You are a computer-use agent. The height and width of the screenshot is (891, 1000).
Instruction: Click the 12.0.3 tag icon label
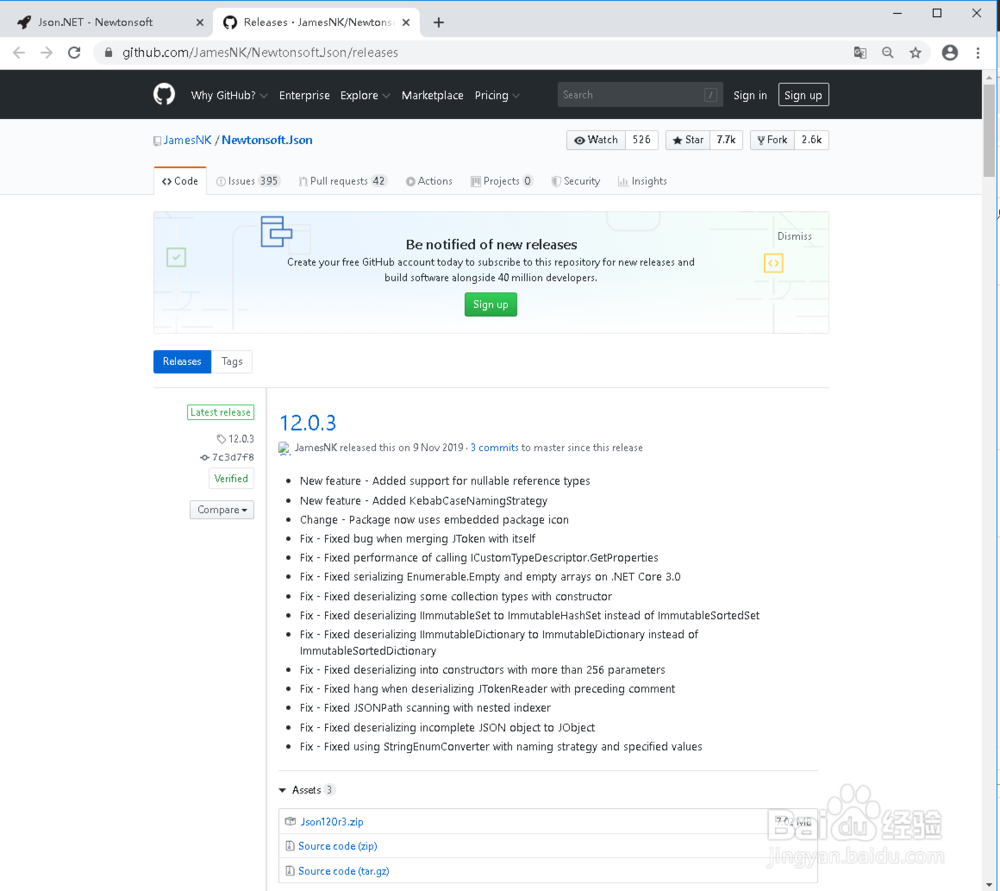pyautogui.click(x=235, y=439)
